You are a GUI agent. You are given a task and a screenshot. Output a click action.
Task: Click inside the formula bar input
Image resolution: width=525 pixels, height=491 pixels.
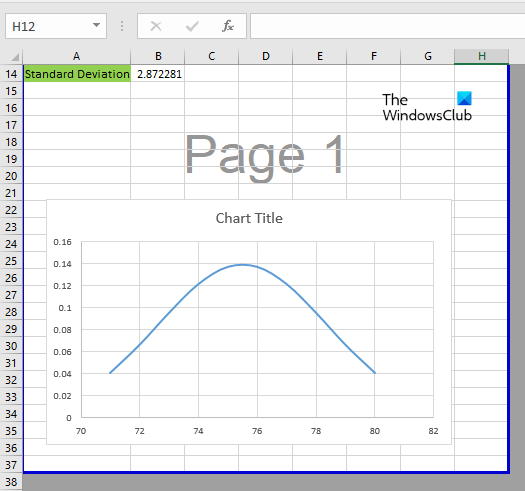(x=387, y=26)
